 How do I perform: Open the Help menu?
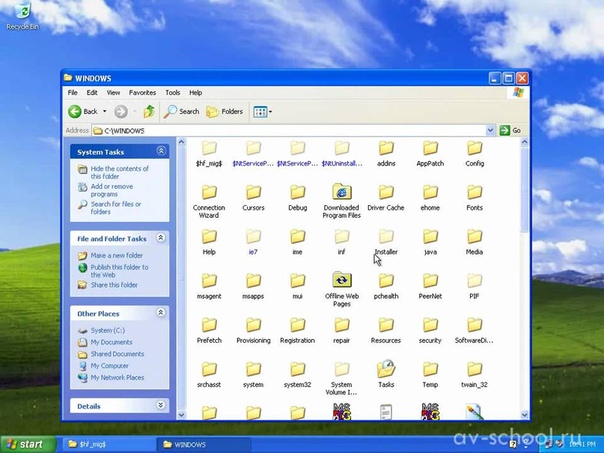[195, 92]
